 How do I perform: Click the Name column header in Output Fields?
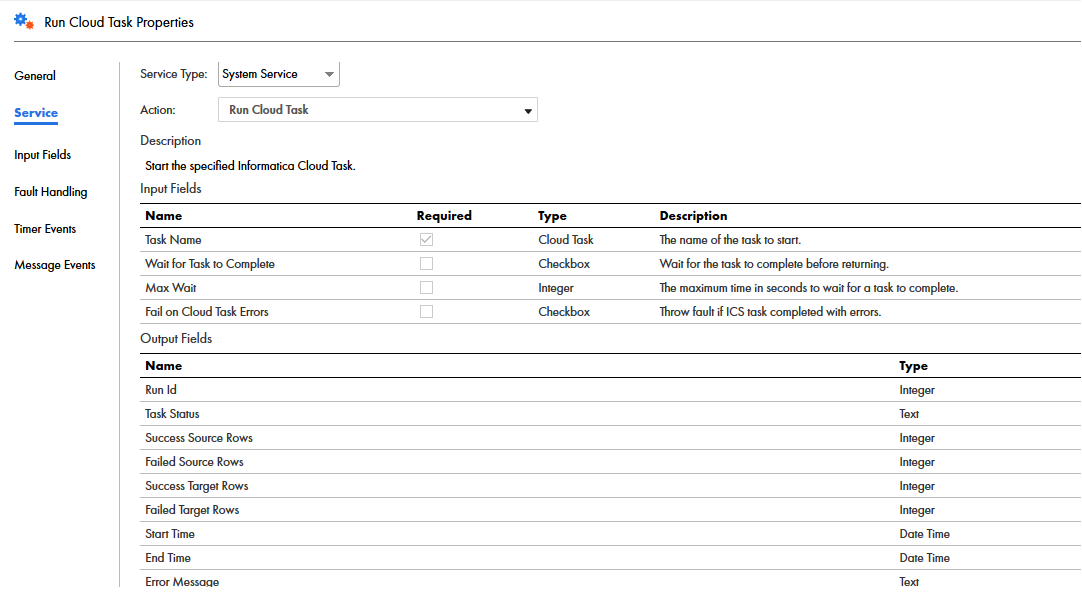point(164,366)
